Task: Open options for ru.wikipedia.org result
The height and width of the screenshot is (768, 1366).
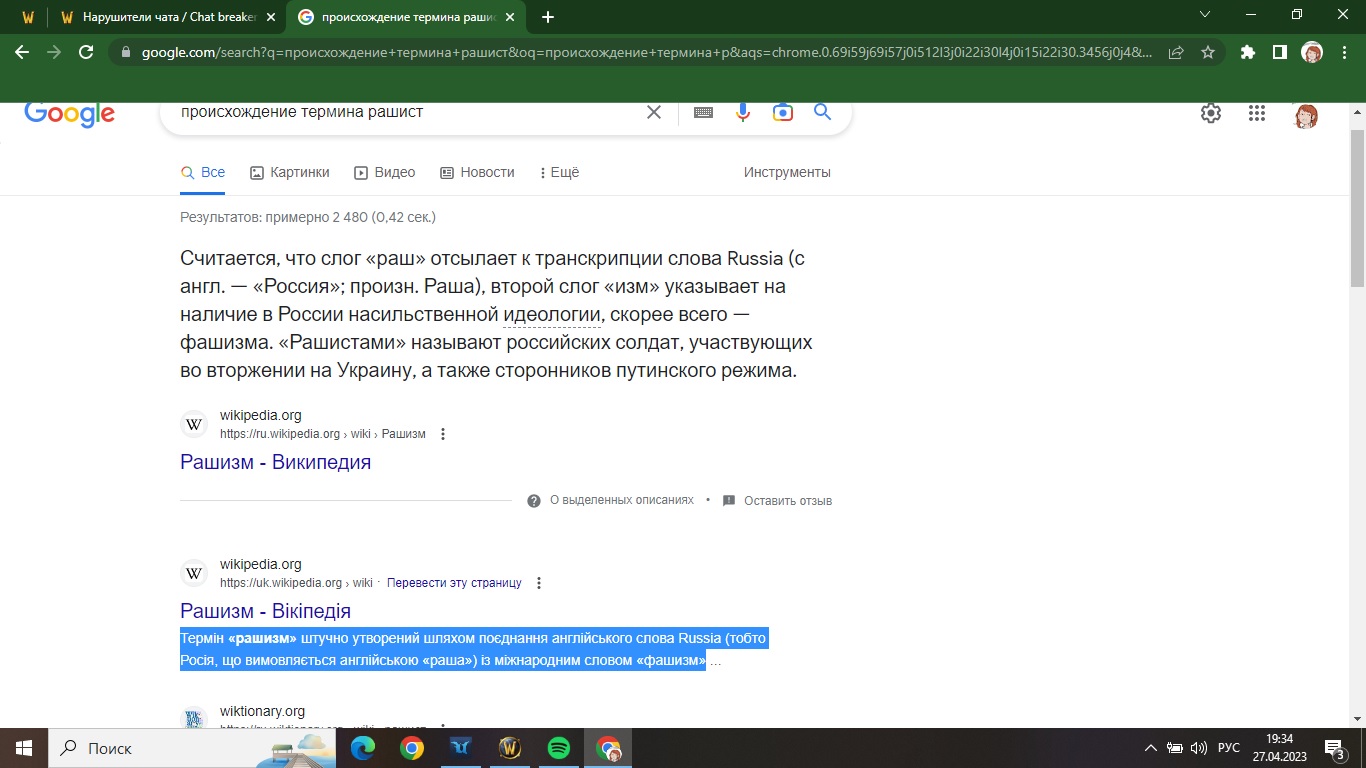Action: point(443,434)
